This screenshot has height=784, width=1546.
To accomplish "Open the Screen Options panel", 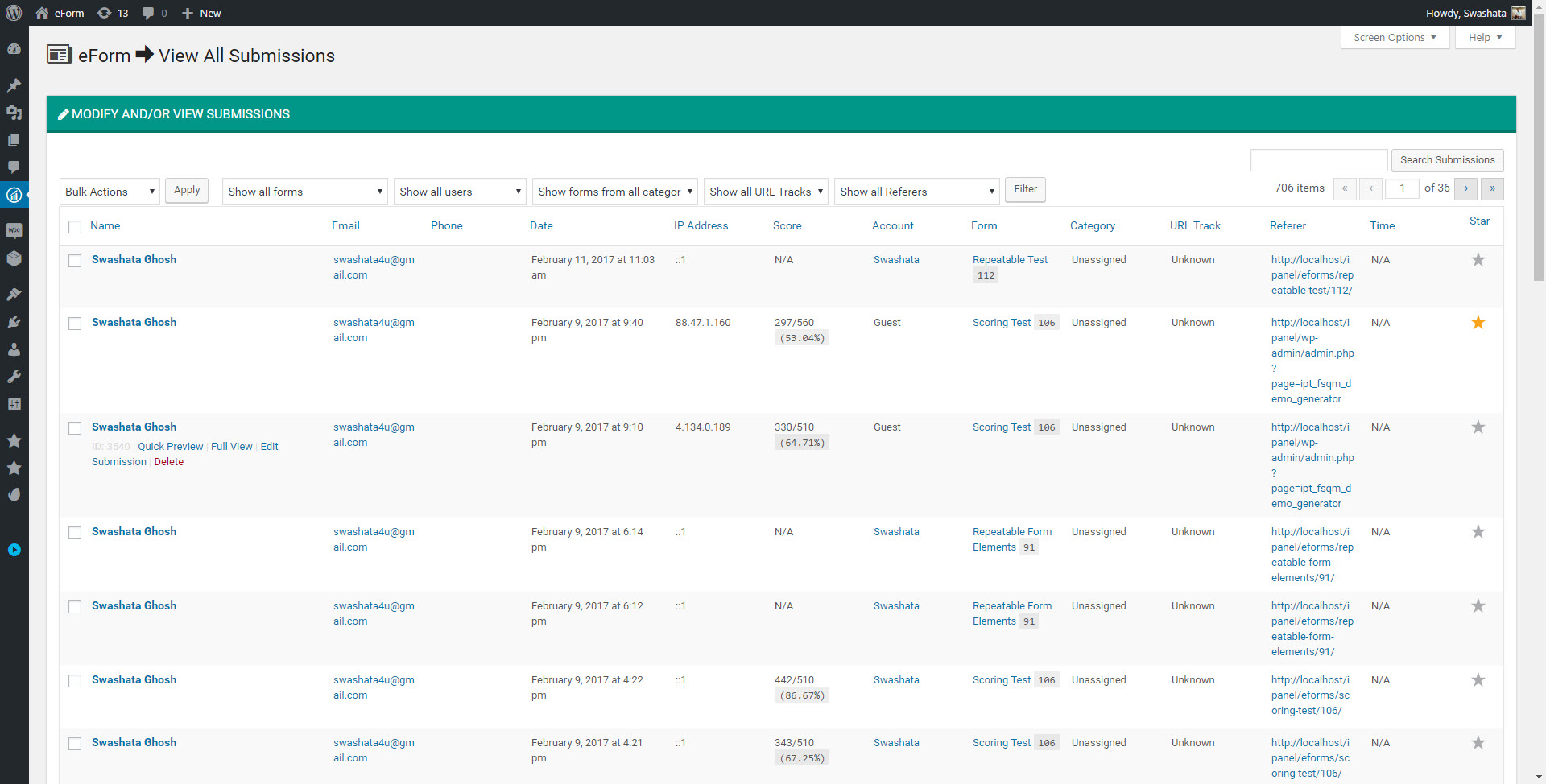I will 1394,37.
